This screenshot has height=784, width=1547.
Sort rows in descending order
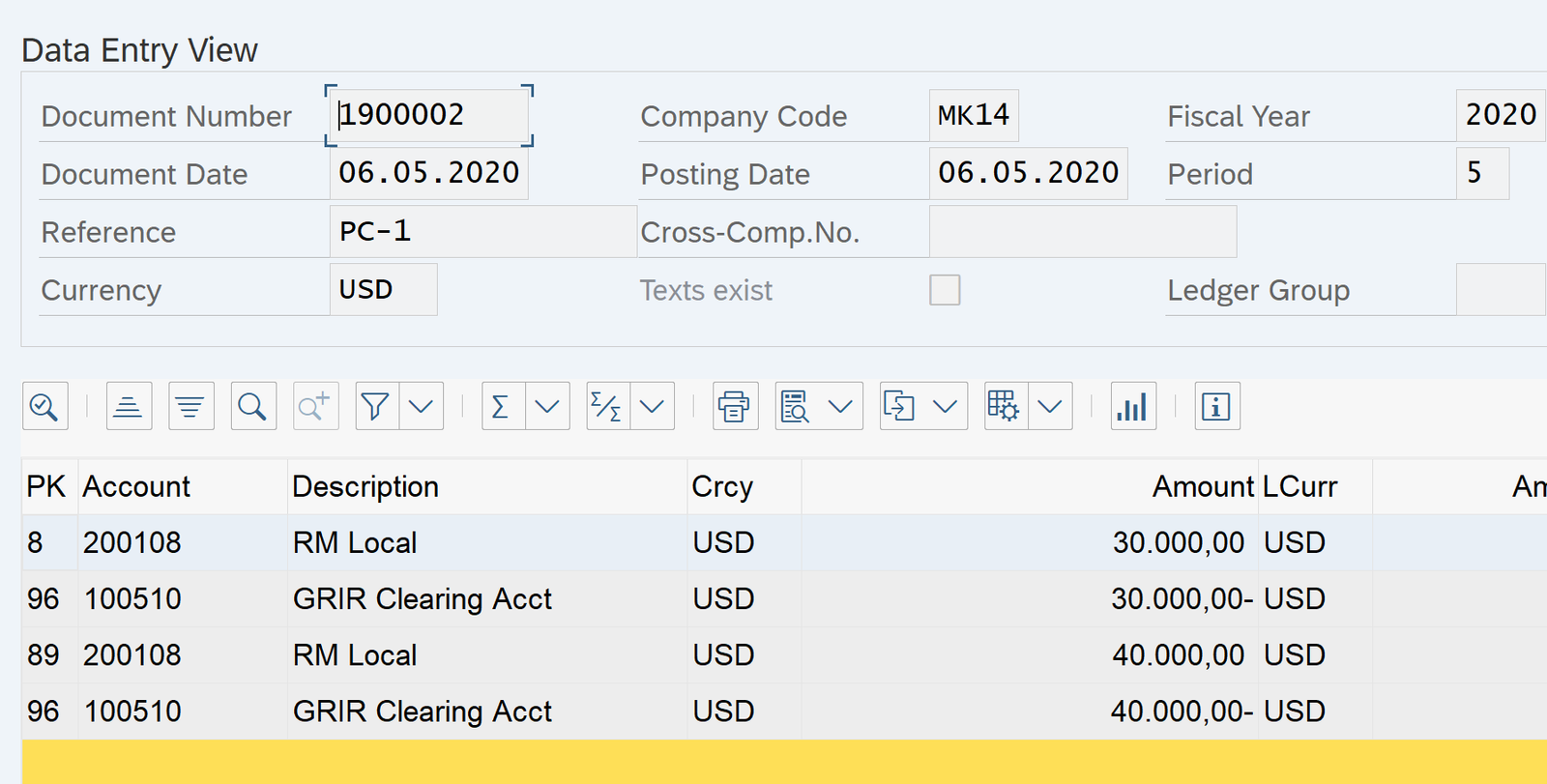pyautogui.click(x=190, y=407)
